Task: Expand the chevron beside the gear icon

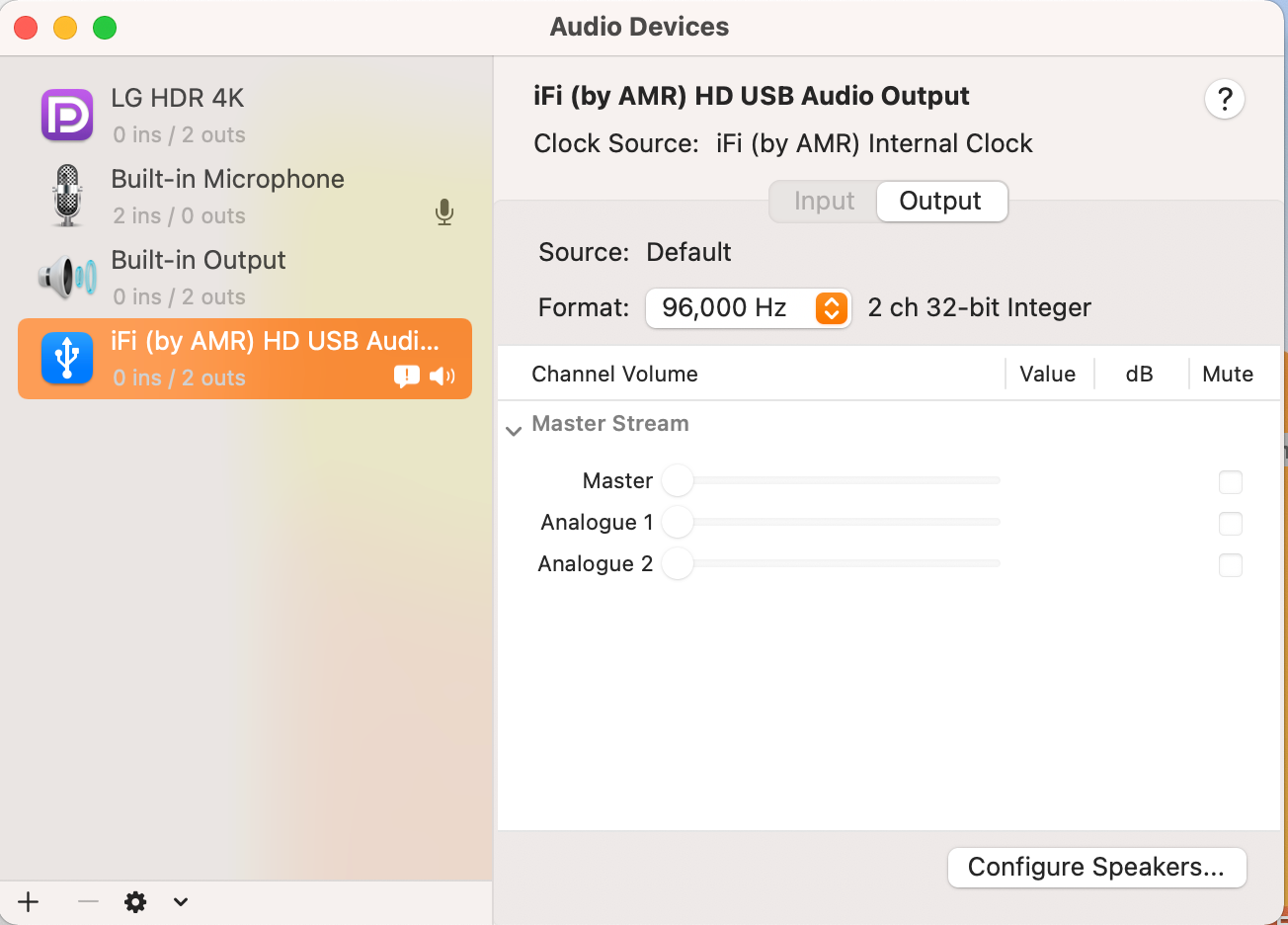Action: 181,901
